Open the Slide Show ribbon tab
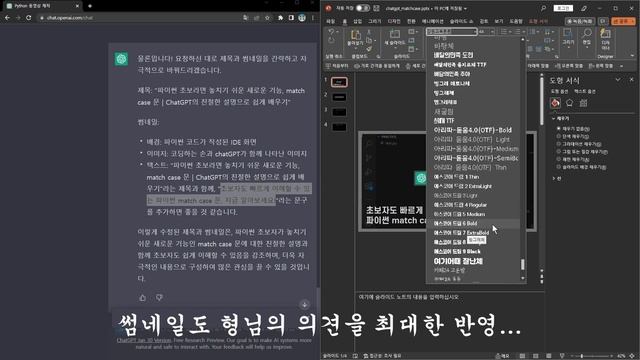This screenshot has width=640, height=360. tap(461, 21)
